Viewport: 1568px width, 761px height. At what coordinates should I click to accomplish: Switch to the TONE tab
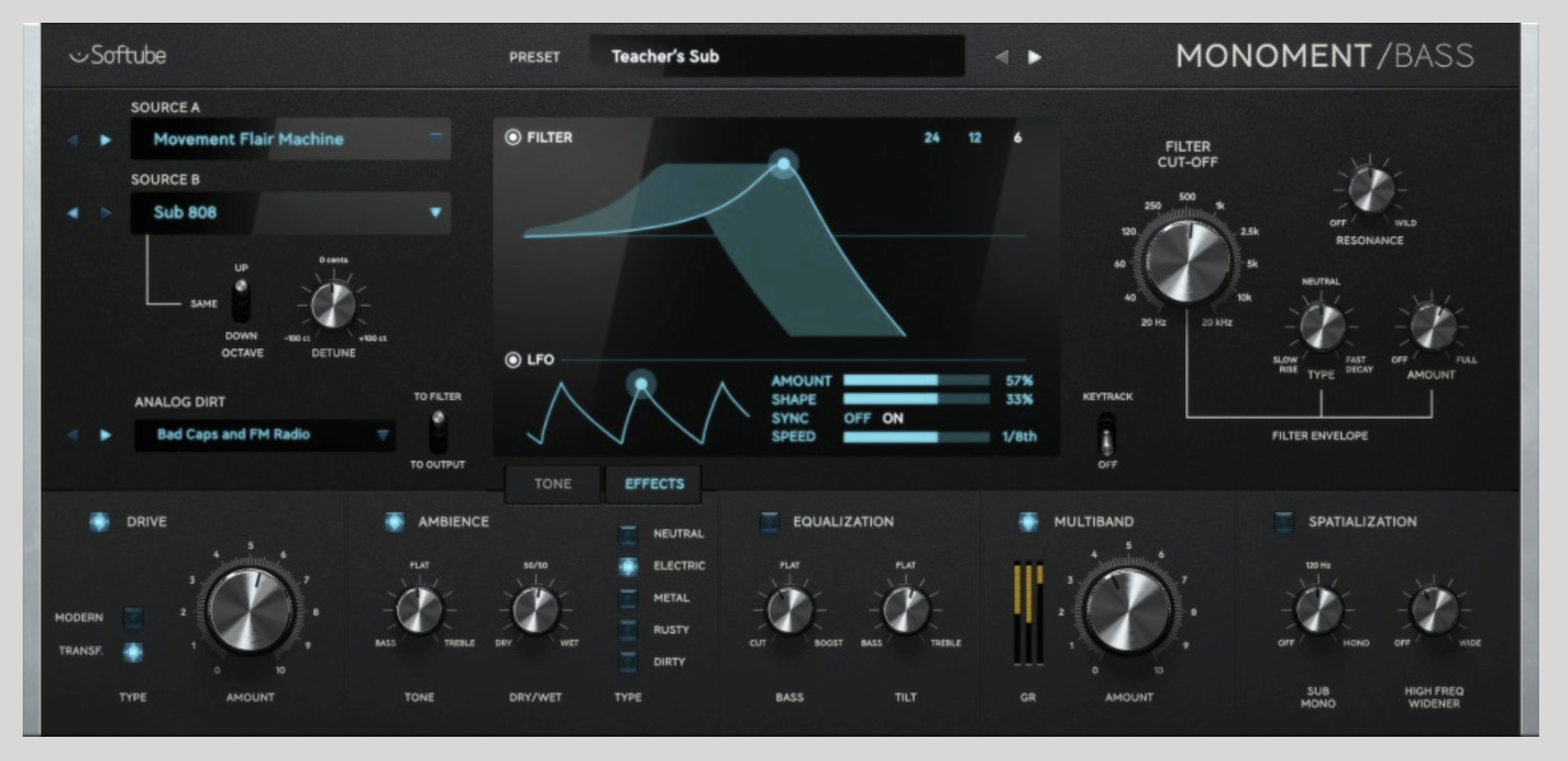(553, 484)
